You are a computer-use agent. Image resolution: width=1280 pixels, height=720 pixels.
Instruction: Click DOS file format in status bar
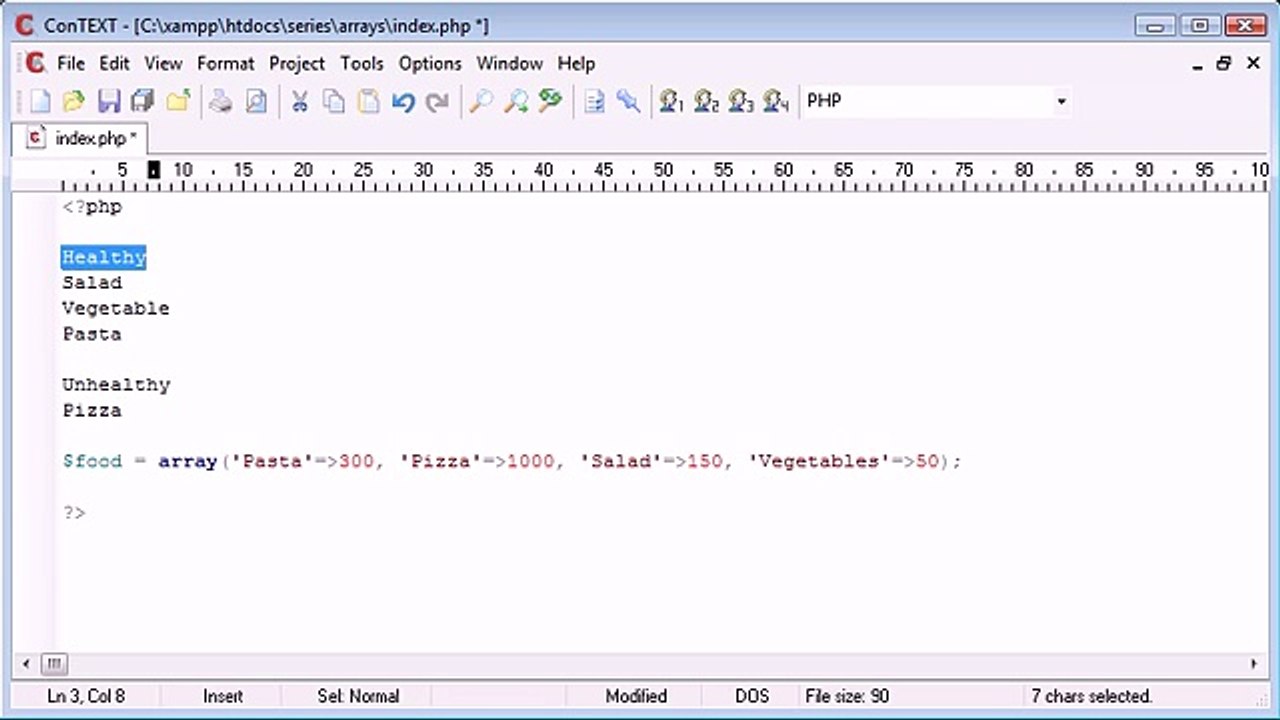753,696
